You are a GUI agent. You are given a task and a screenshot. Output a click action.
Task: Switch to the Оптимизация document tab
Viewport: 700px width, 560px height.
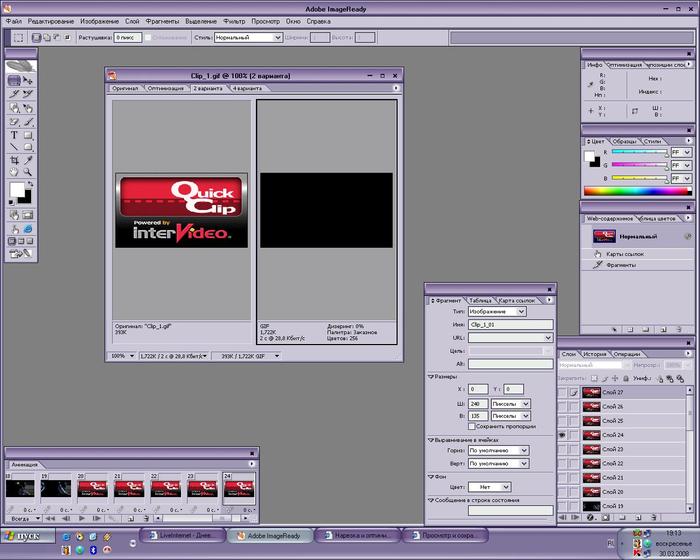point(165,88)
